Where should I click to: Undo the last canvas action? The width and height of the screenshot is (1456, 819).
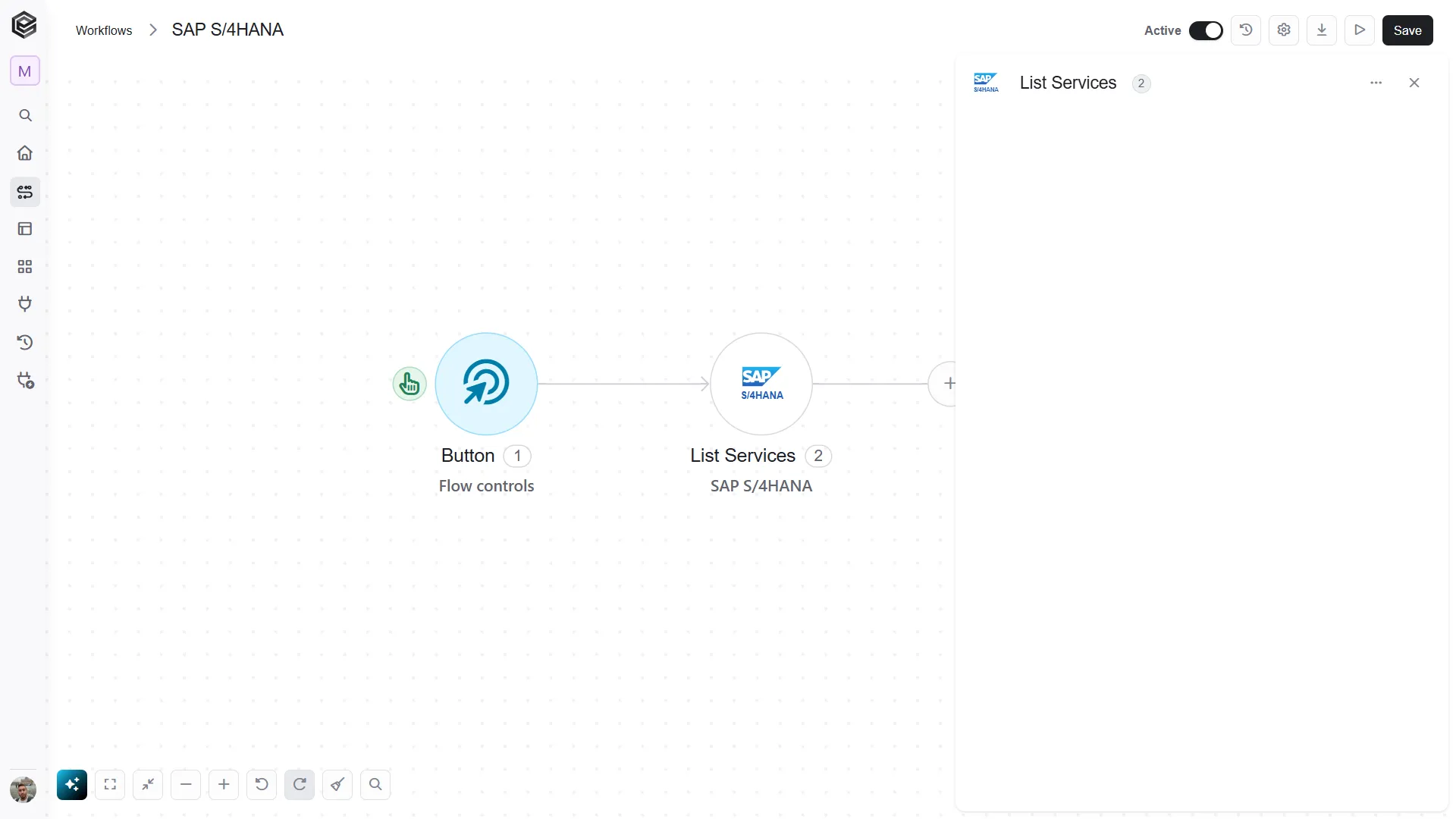[262, 785]
